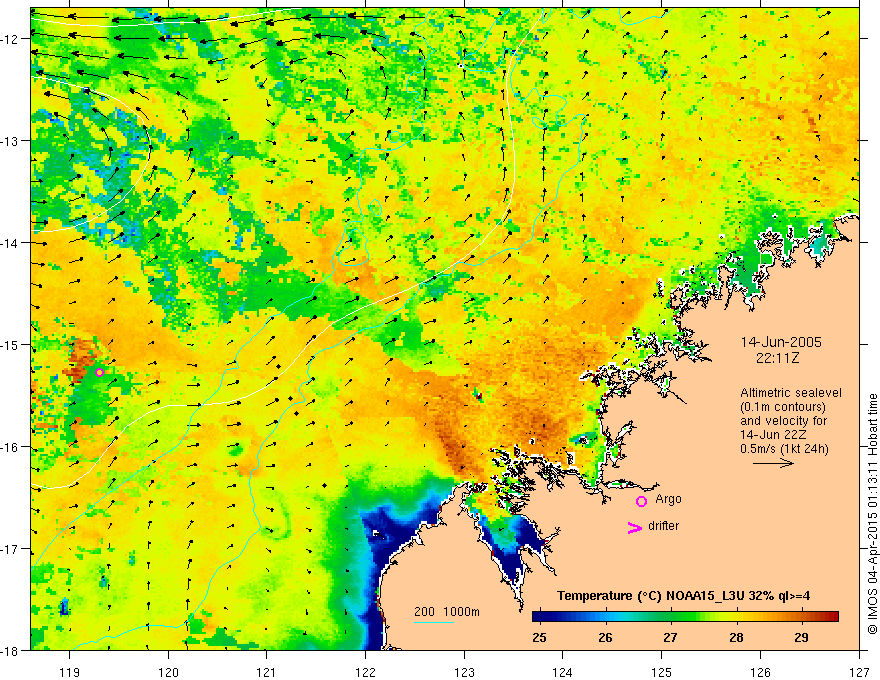Click the 'drifter' legend label
The image size is (880, 680).
[663, 526]
